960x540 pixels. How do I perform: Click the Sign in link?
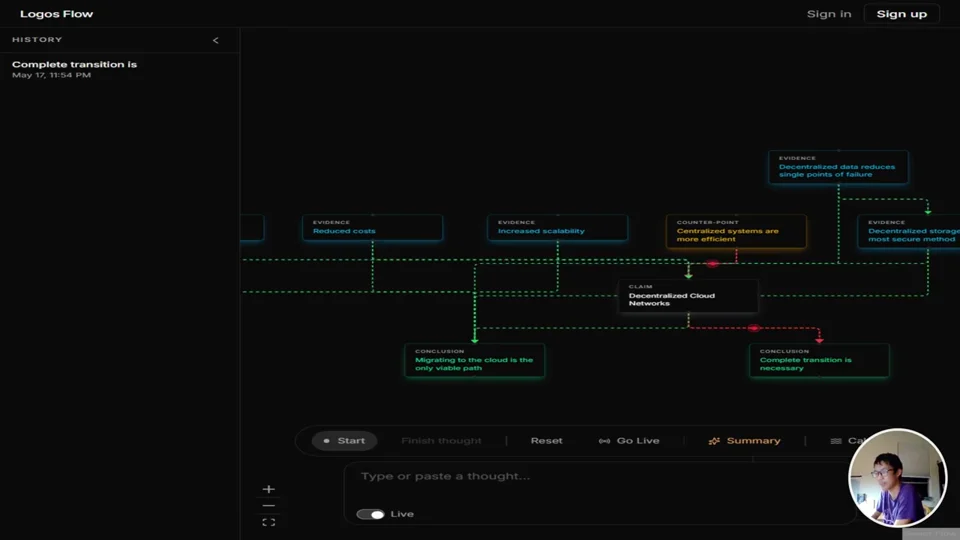coord(829,14)
